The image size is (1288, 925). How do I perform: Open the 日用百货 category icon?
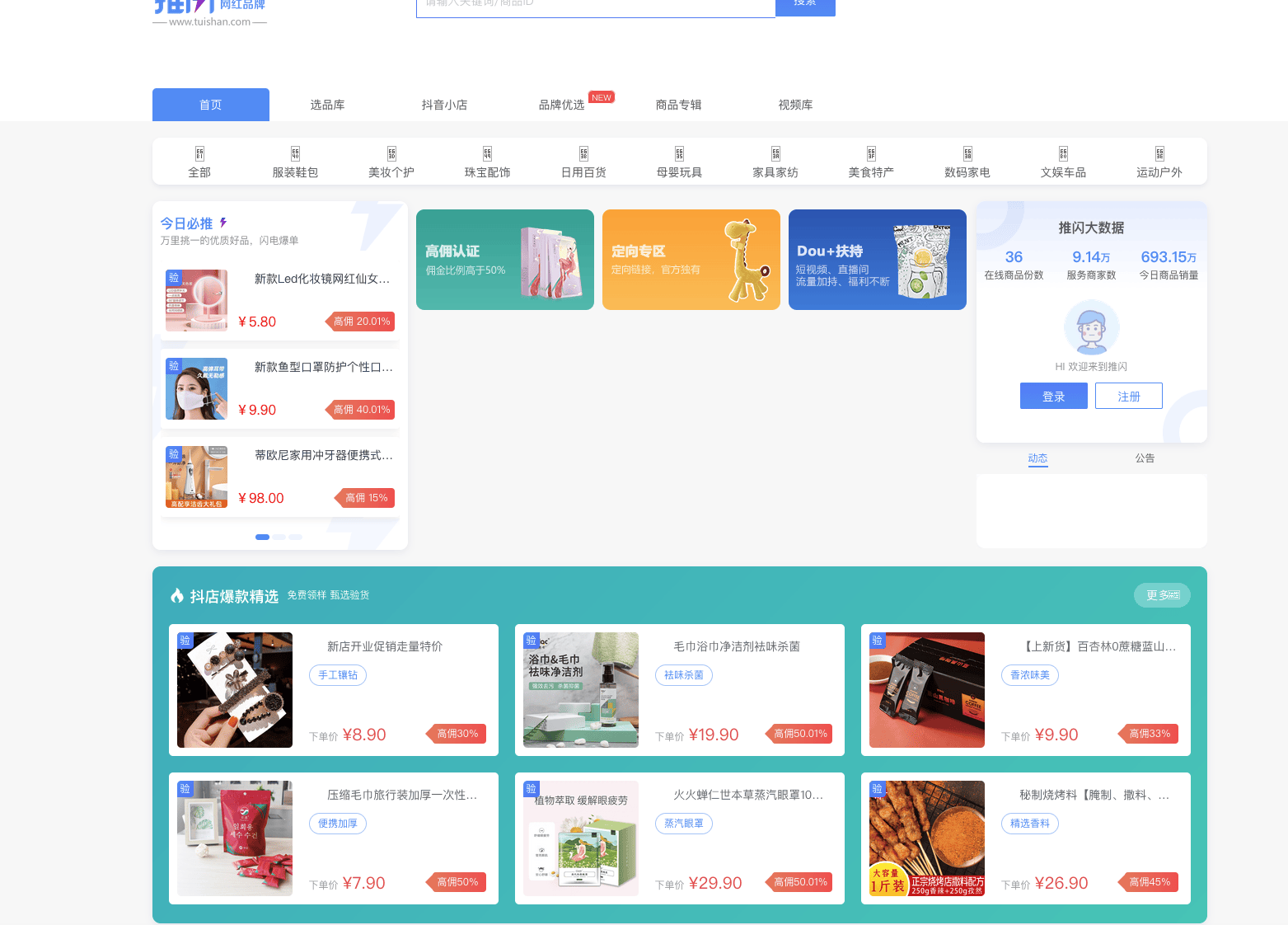point(583,153)
